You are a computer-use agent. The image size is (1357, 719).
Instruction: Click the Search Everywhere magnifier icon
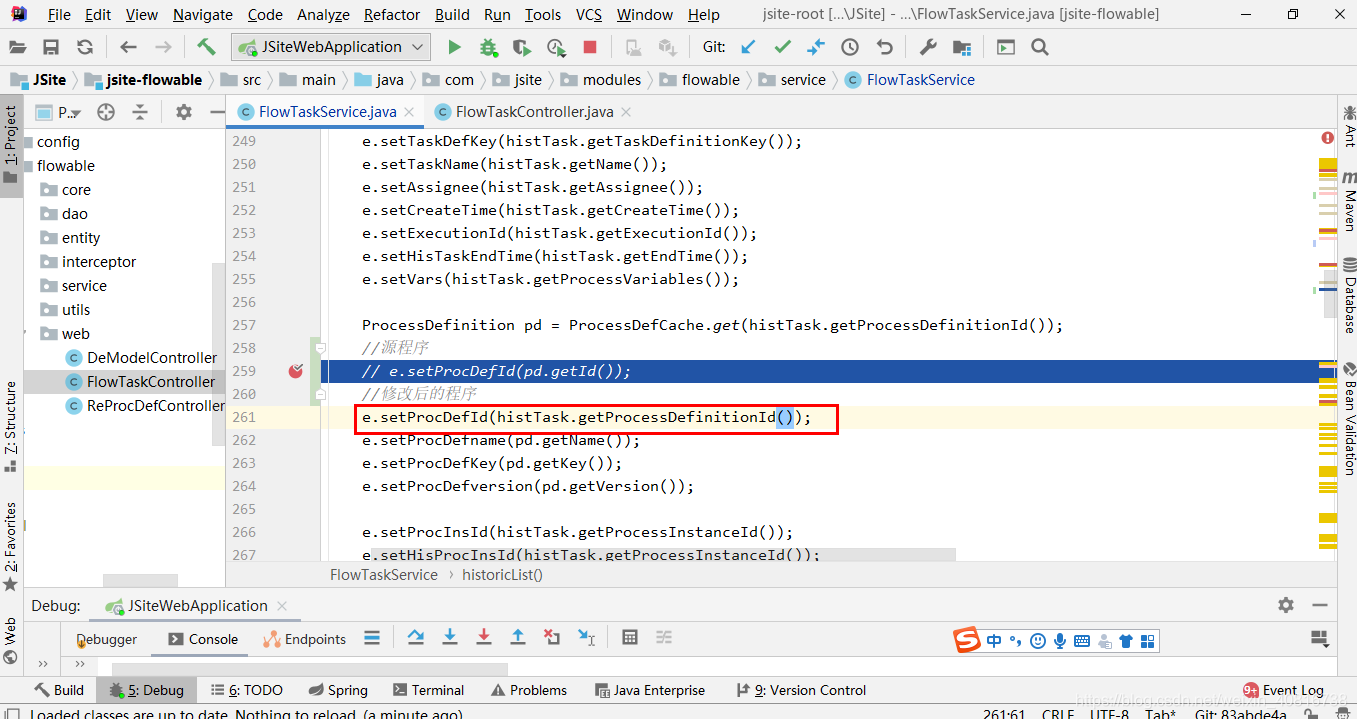tap(1040, 47)
